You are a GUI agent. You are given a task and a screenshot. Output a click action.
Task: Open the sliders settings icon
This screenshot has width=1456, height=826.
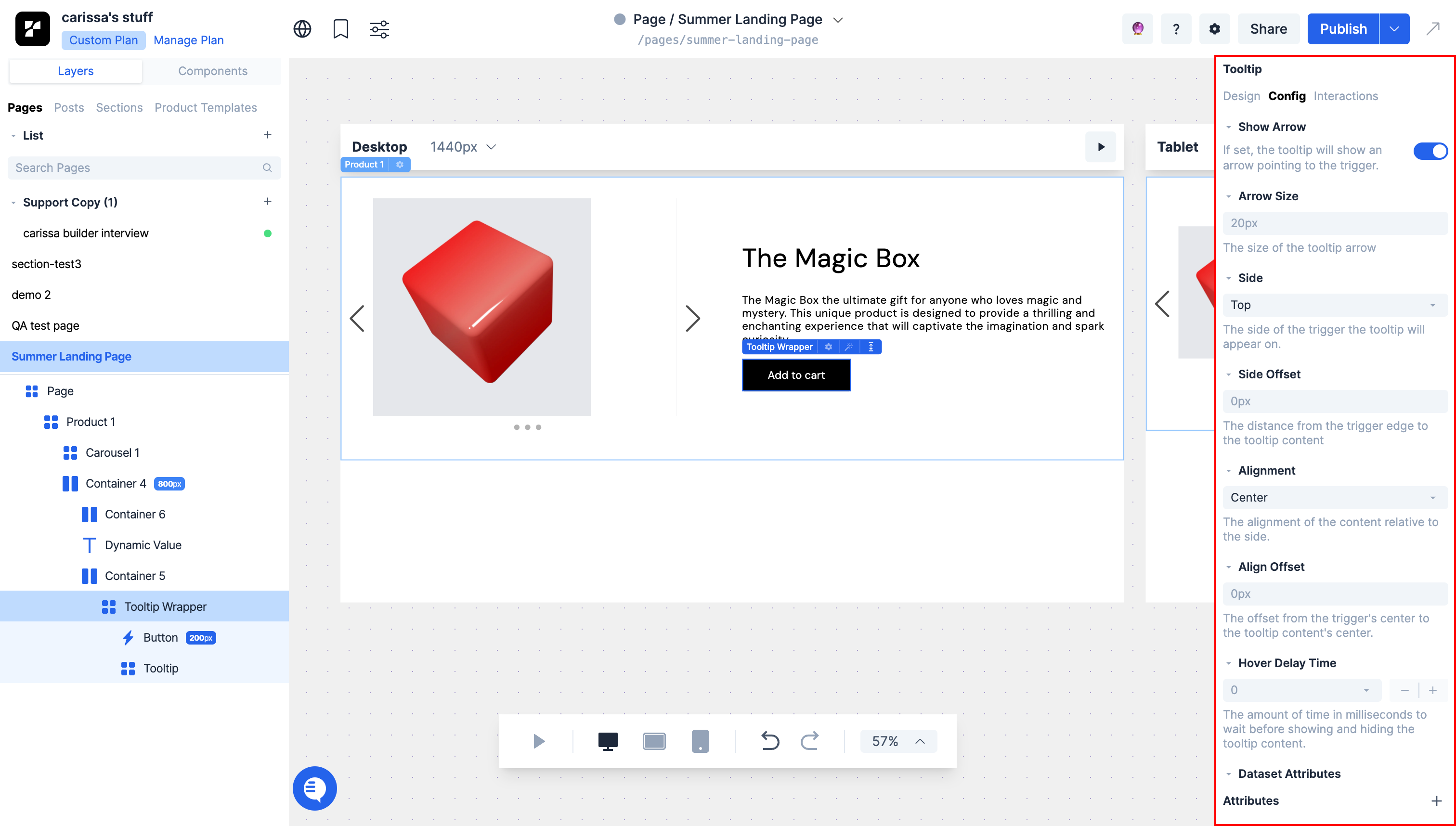pyautogui.click(x=379, y=29)
